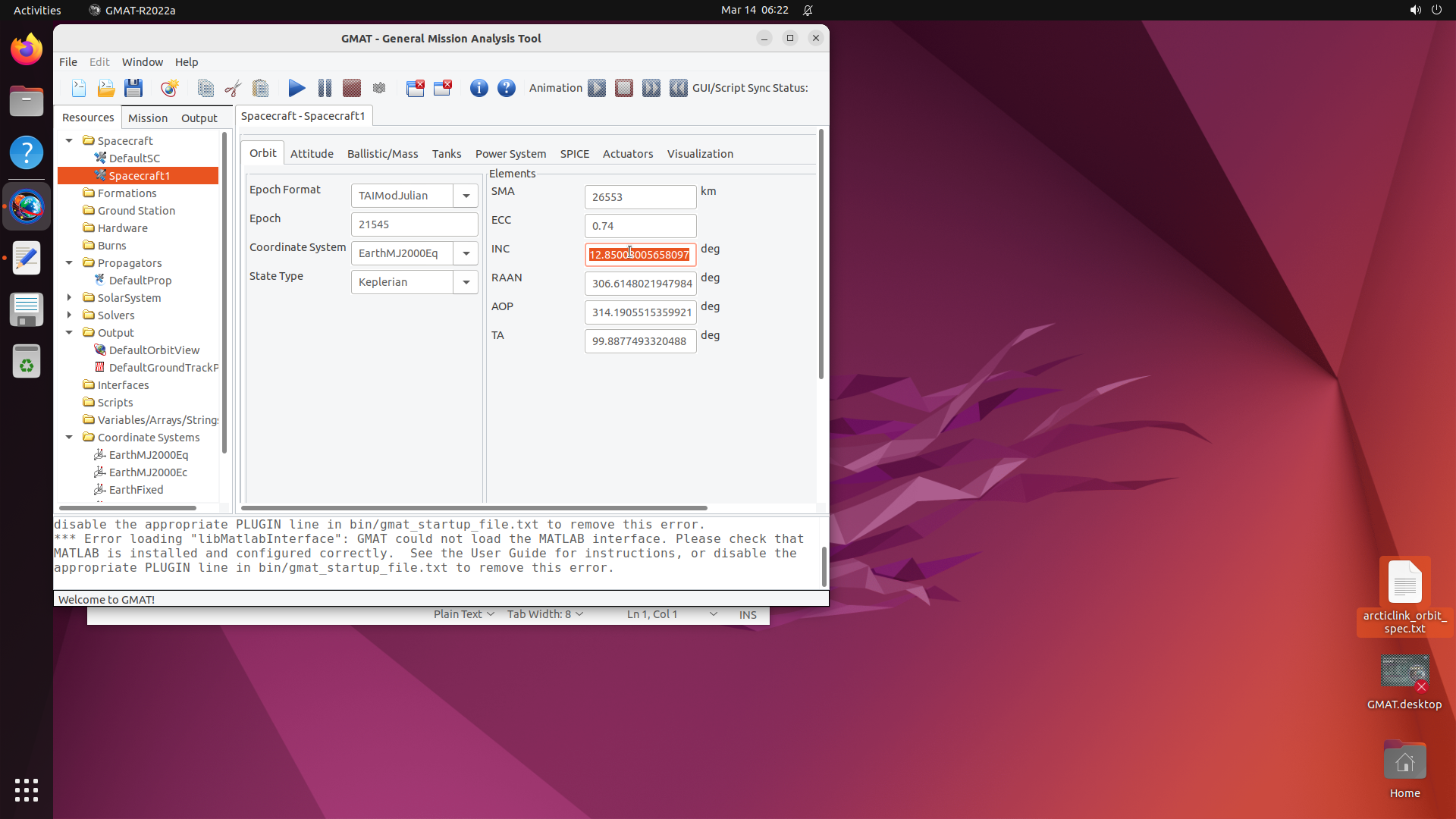Open the Coordinate System dropdown

(x=466, y=253)
